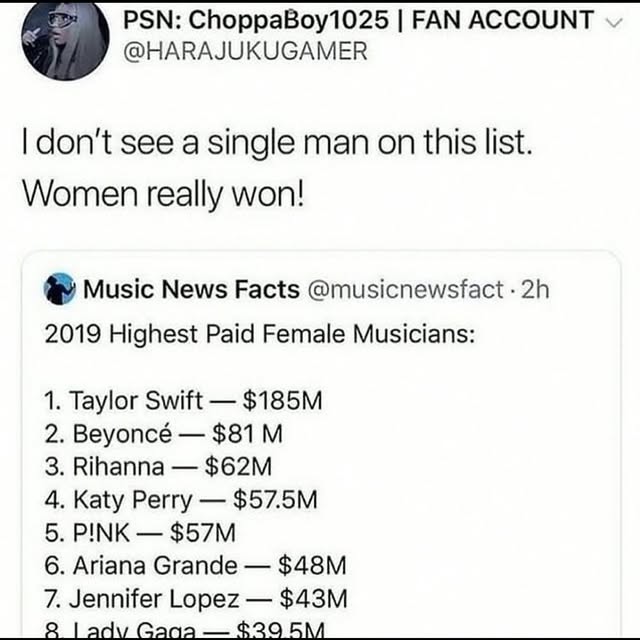Select the "2019 Highest Paid Female Musicians" heading
The height and width of the screenshot is (640, 640).
(x=261, y=333)
